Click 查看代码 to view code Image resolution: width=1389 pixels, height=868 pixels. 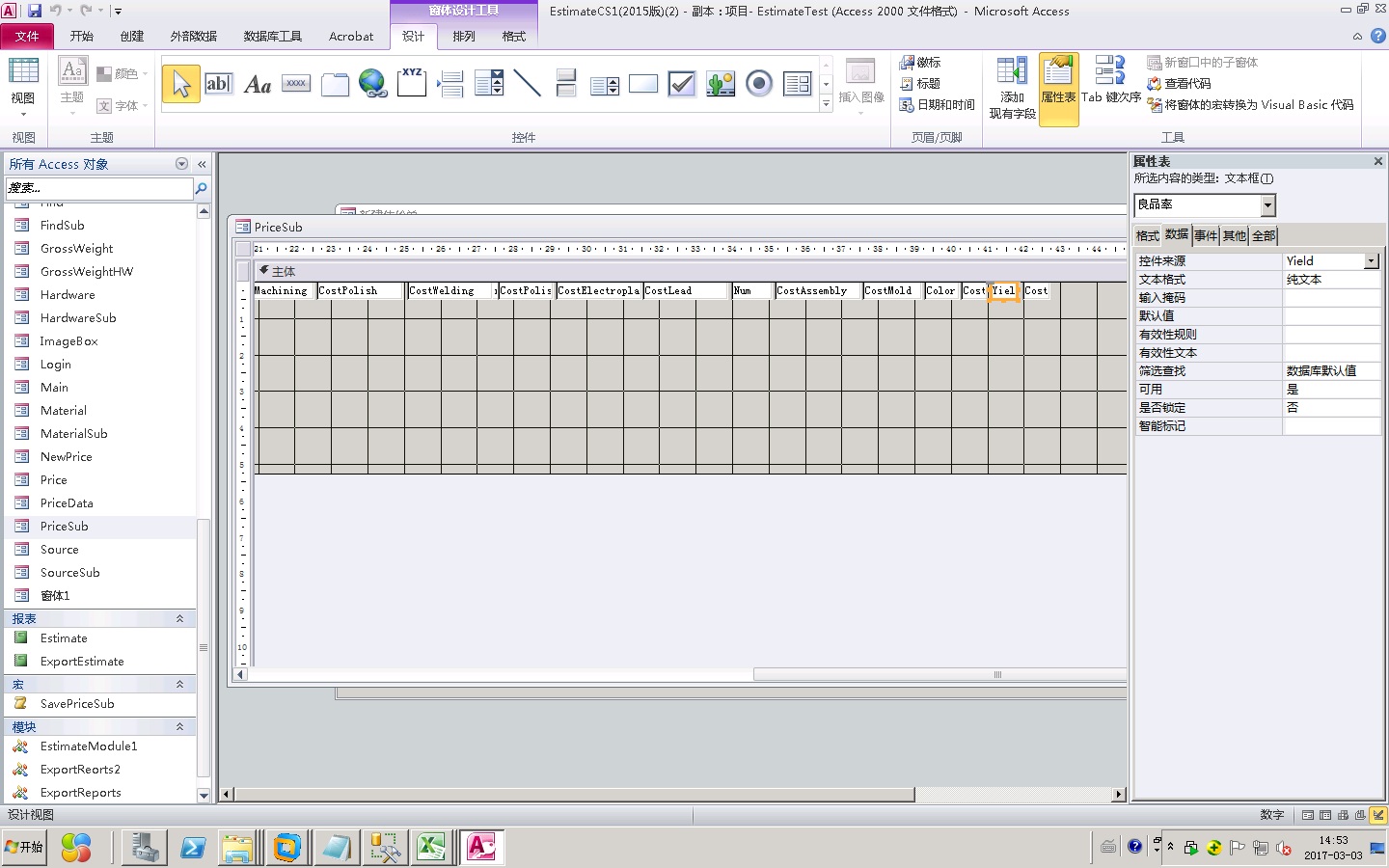click(x=1186, y=84)
